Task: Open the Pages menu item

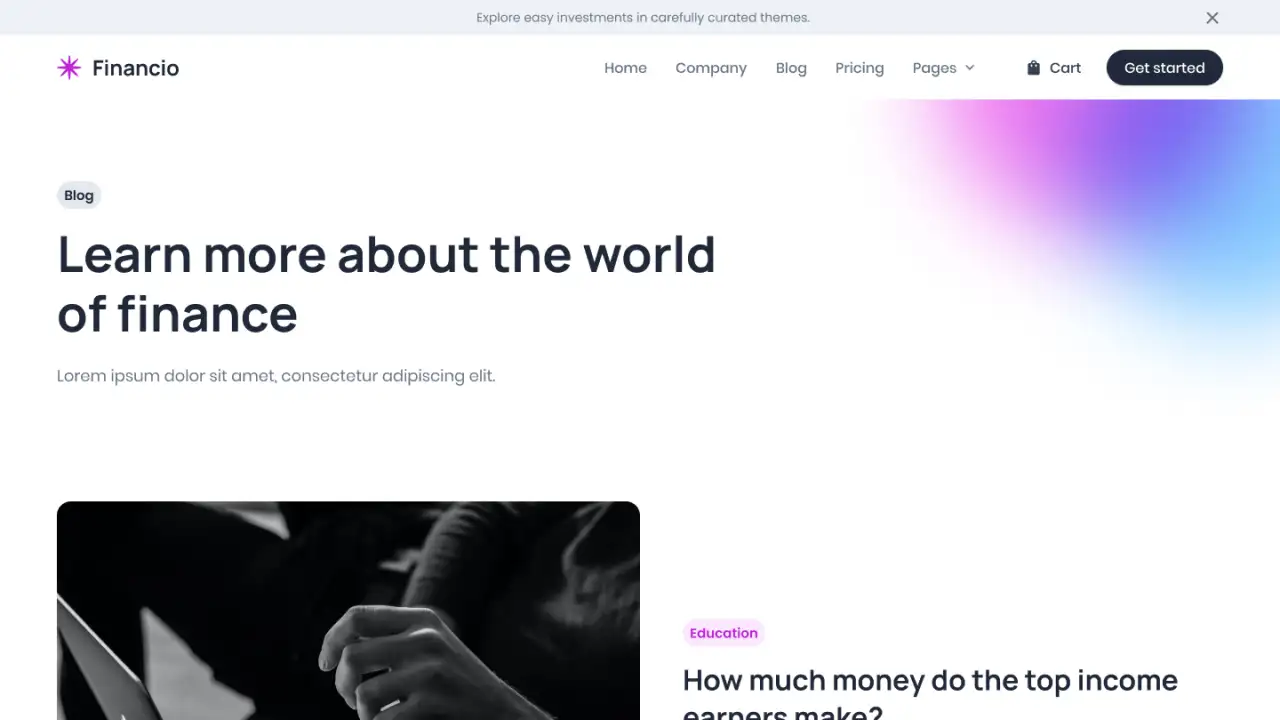Action: tap(934, 68)
